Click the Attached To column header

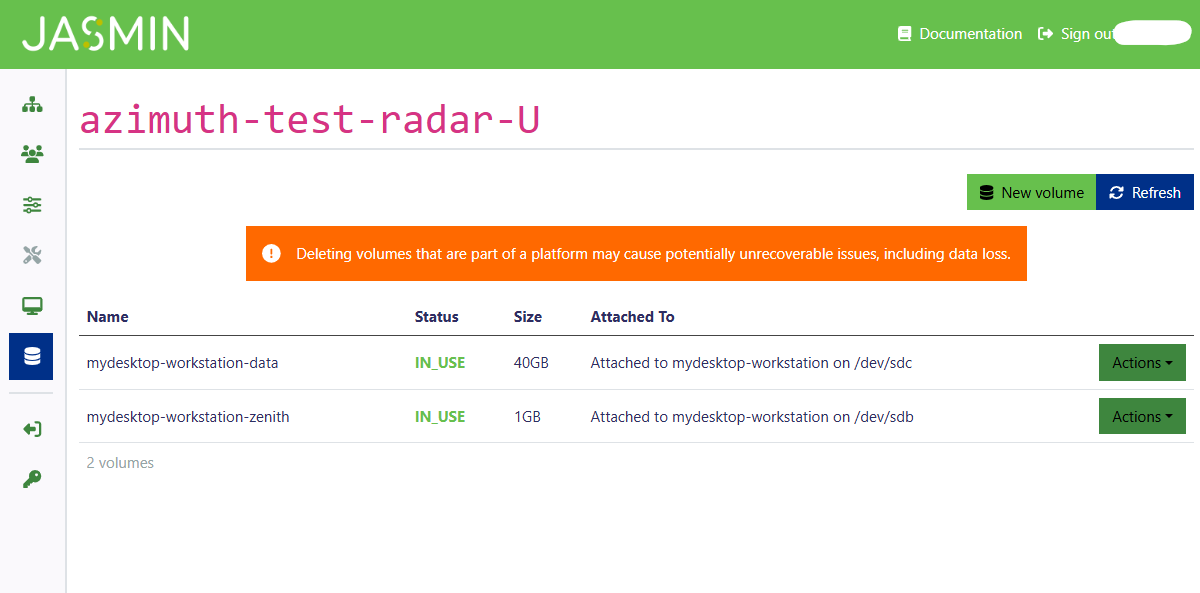point(632,317)
